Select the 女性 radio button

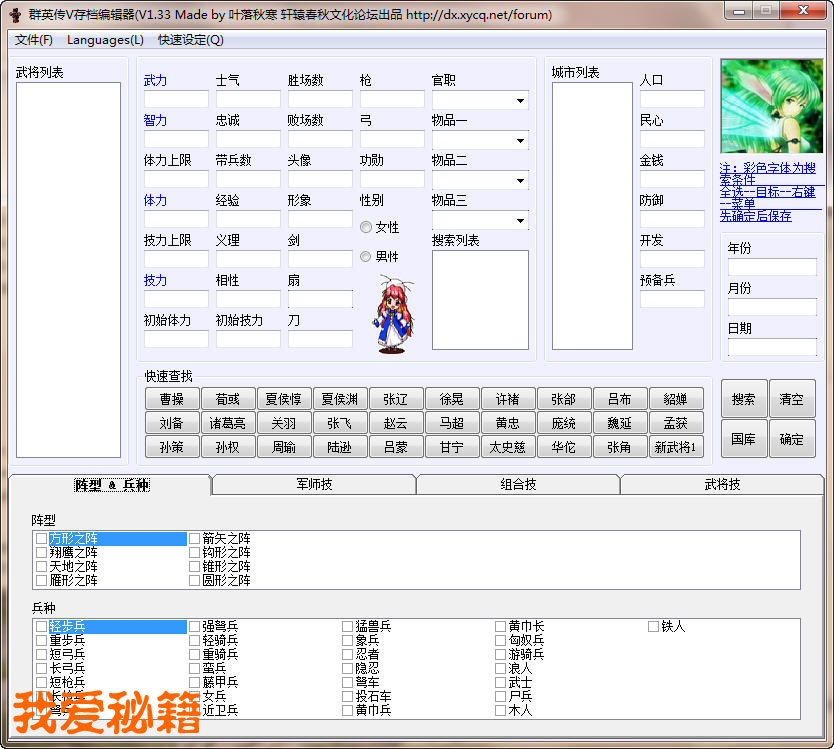click(366, 227)
